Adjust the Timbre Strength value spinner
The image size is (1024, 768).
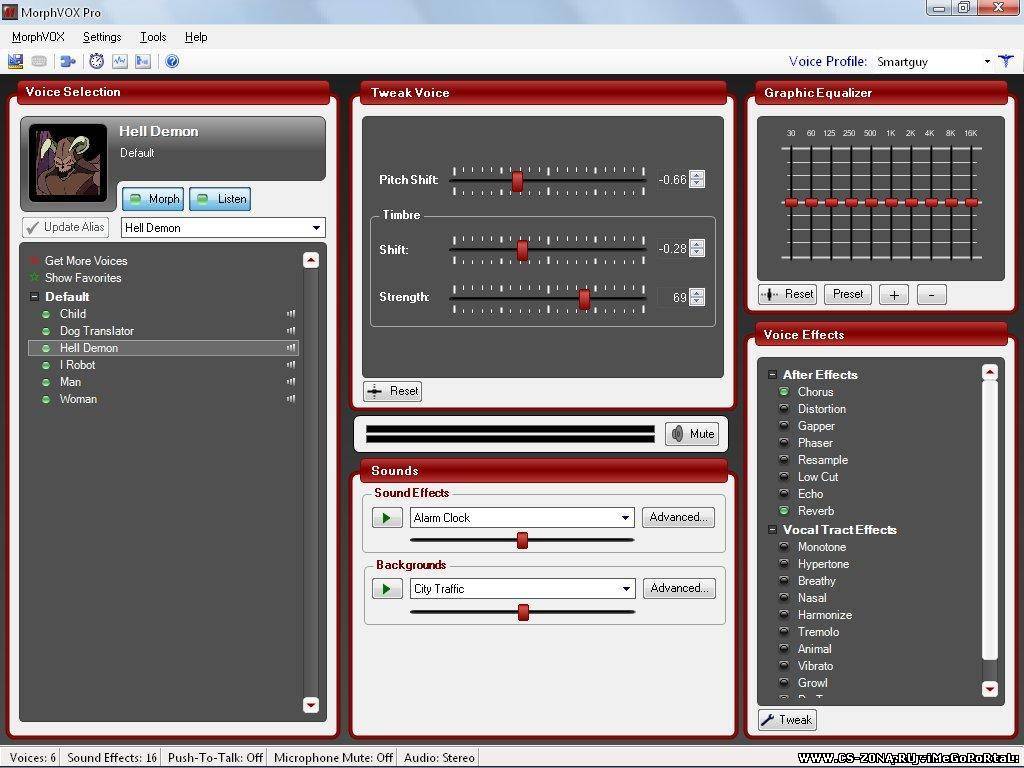(697, 297)
